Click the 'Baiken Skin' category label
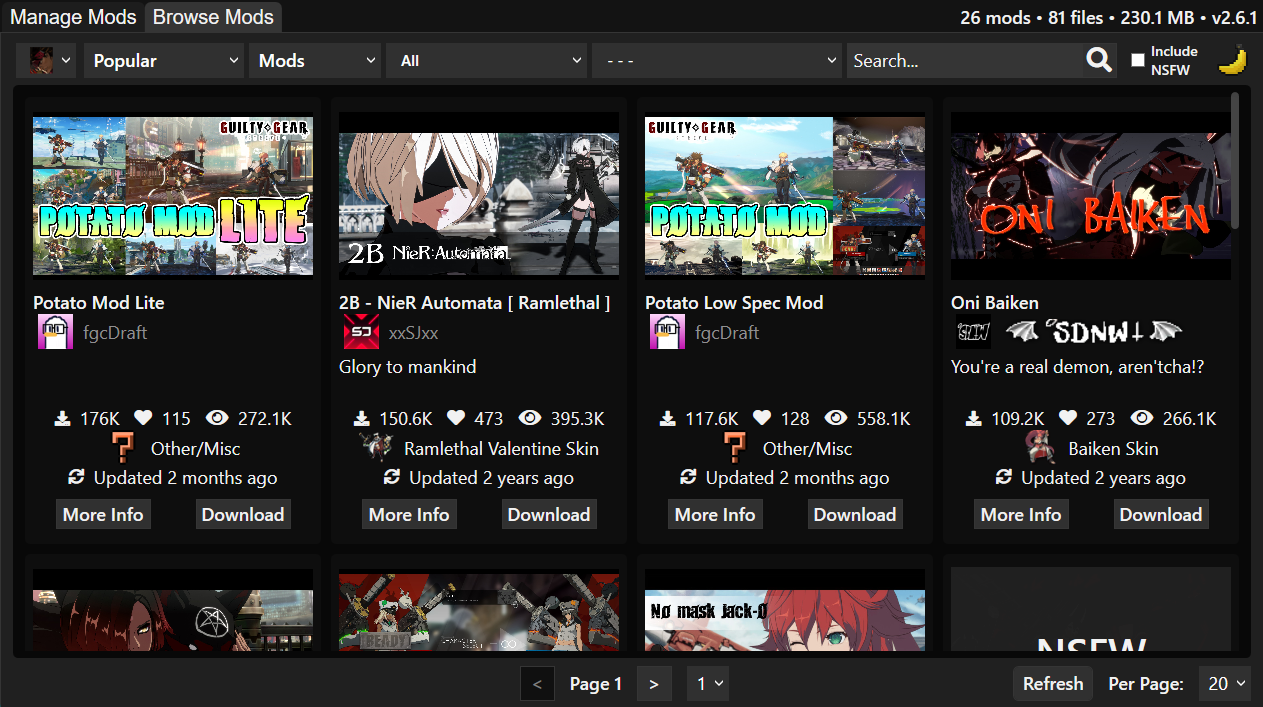This screenshot has width=1263, height=707. click(1113, 449)
